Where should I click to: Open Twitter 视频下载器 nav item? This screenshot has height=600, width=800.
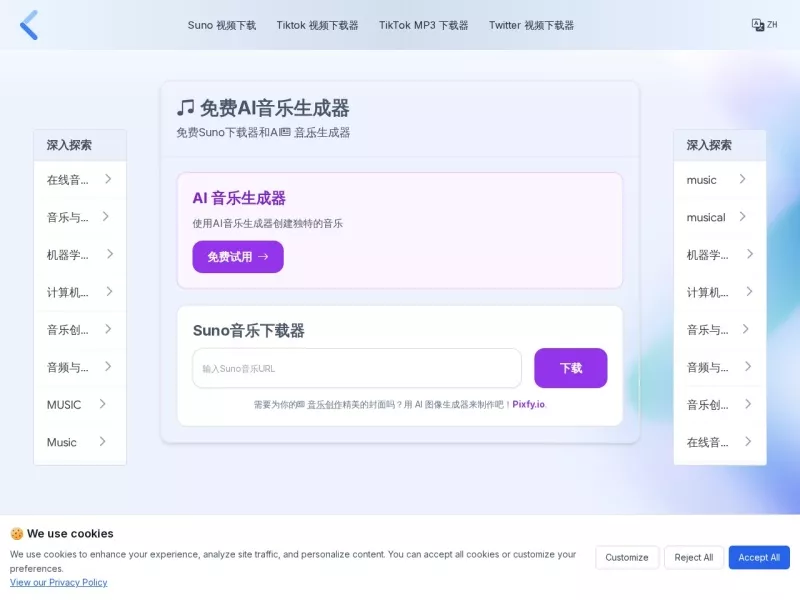(531, 25)
